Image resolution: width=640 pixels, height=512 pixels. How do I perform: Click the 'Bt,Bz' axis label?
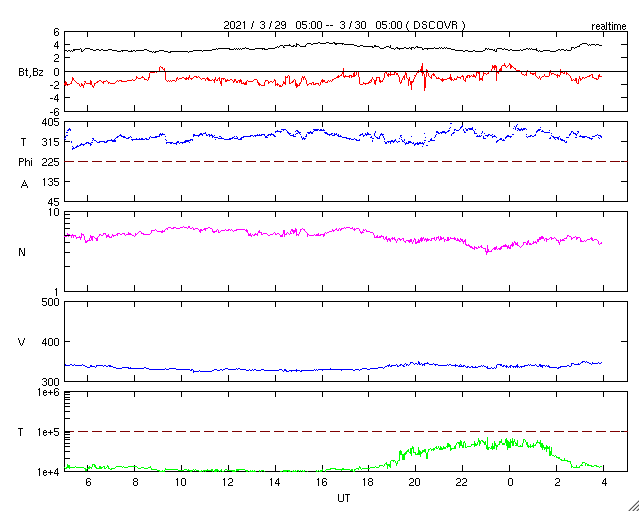point(31,74)
